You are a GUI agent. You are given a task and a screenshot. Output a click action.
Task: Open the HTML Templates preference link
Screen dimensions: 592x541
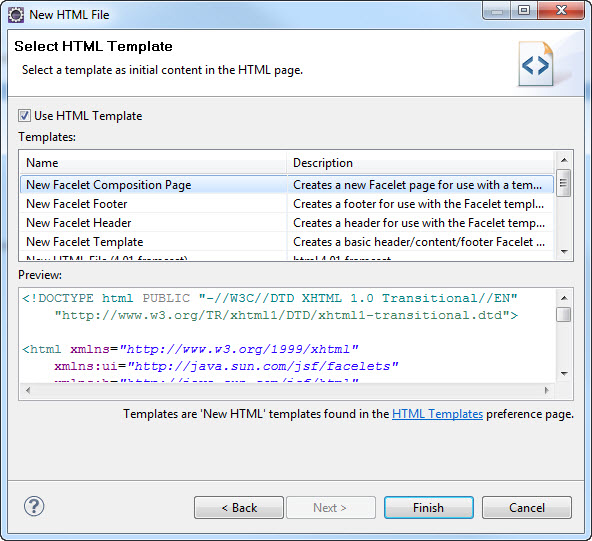437,414
